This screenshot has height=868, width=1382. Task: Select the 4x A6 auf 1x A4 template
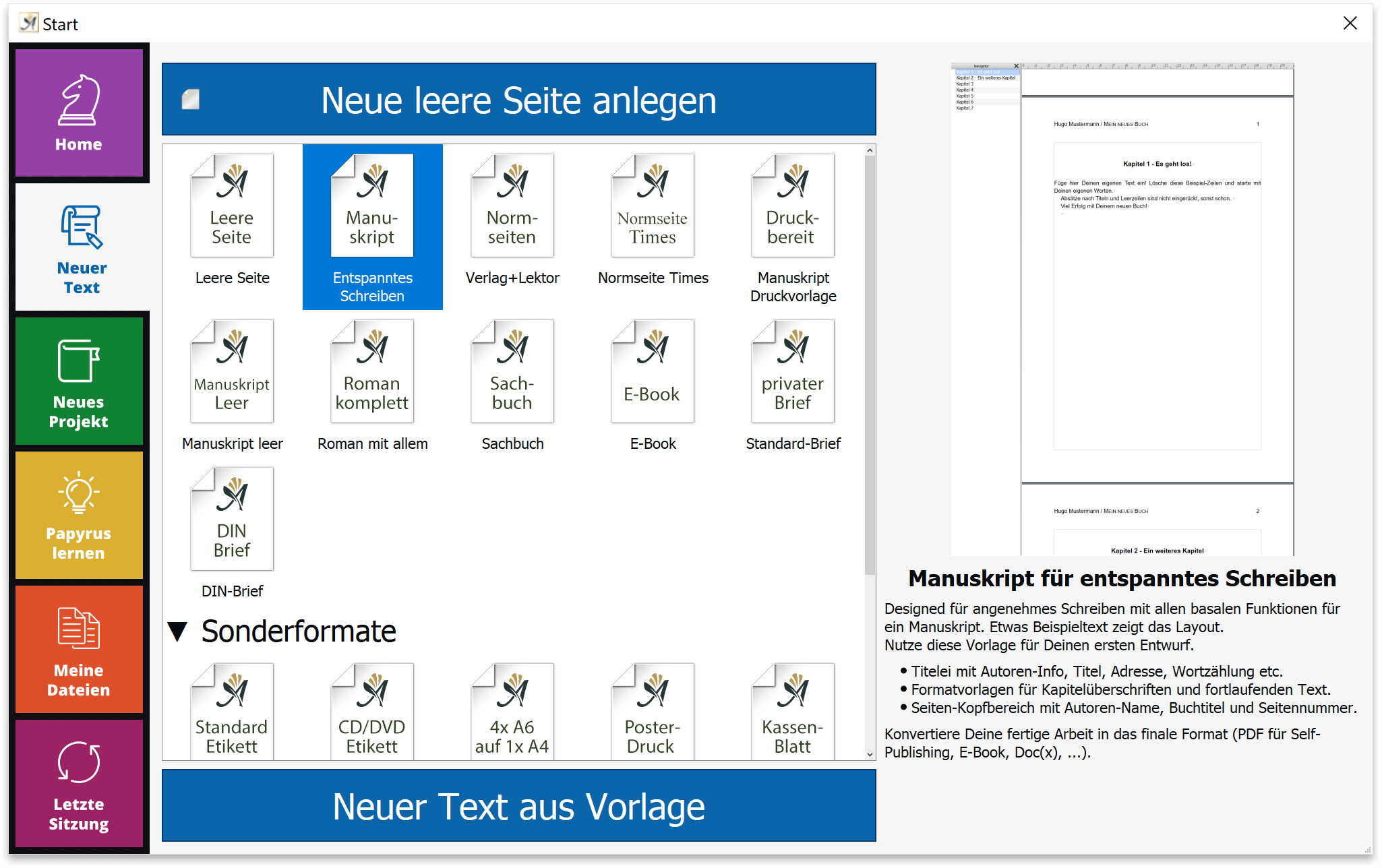pyautogui.click(x=512, y=712)
